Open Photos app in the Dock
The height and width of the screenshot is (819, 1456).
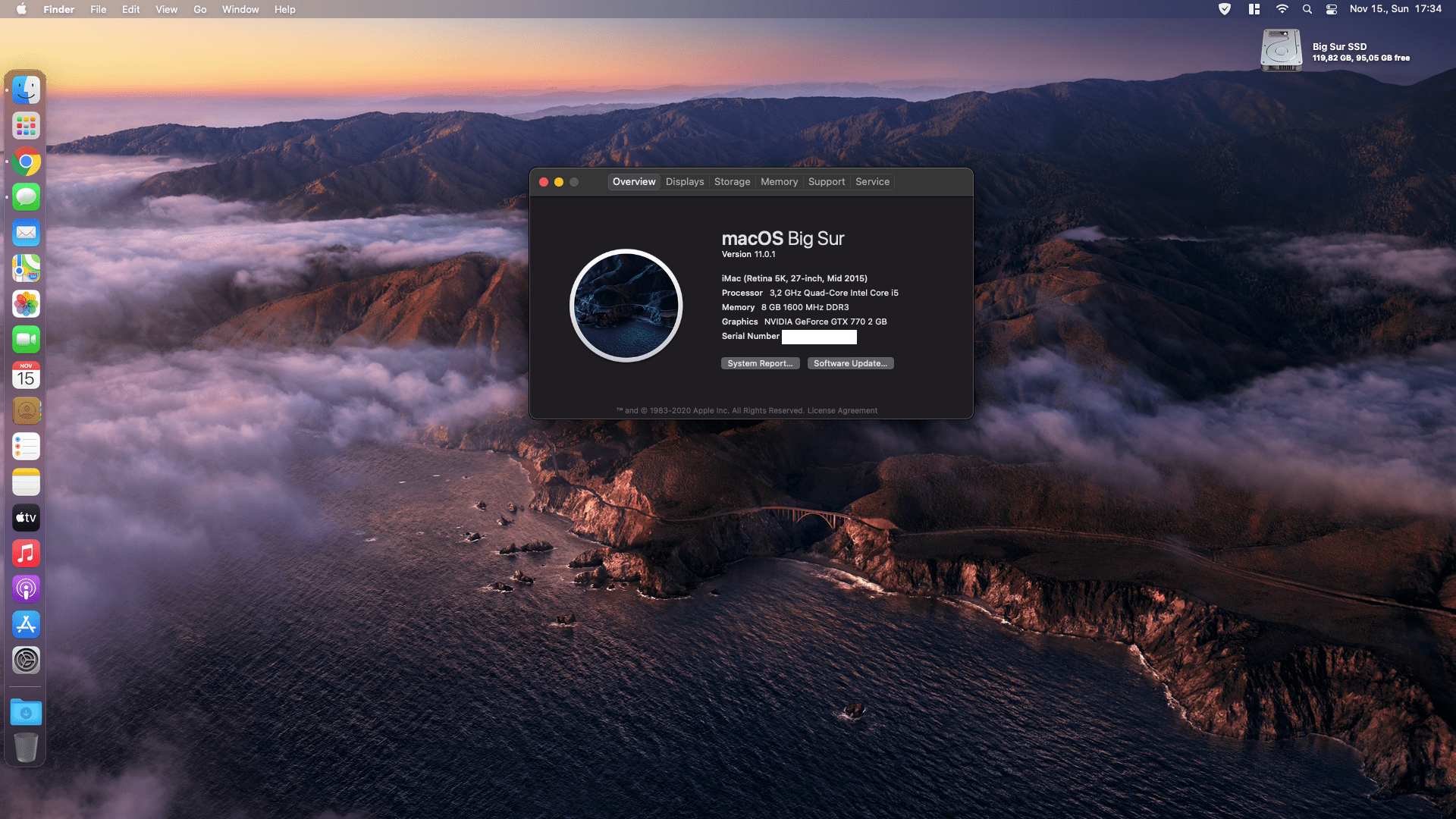pos(26,304)
